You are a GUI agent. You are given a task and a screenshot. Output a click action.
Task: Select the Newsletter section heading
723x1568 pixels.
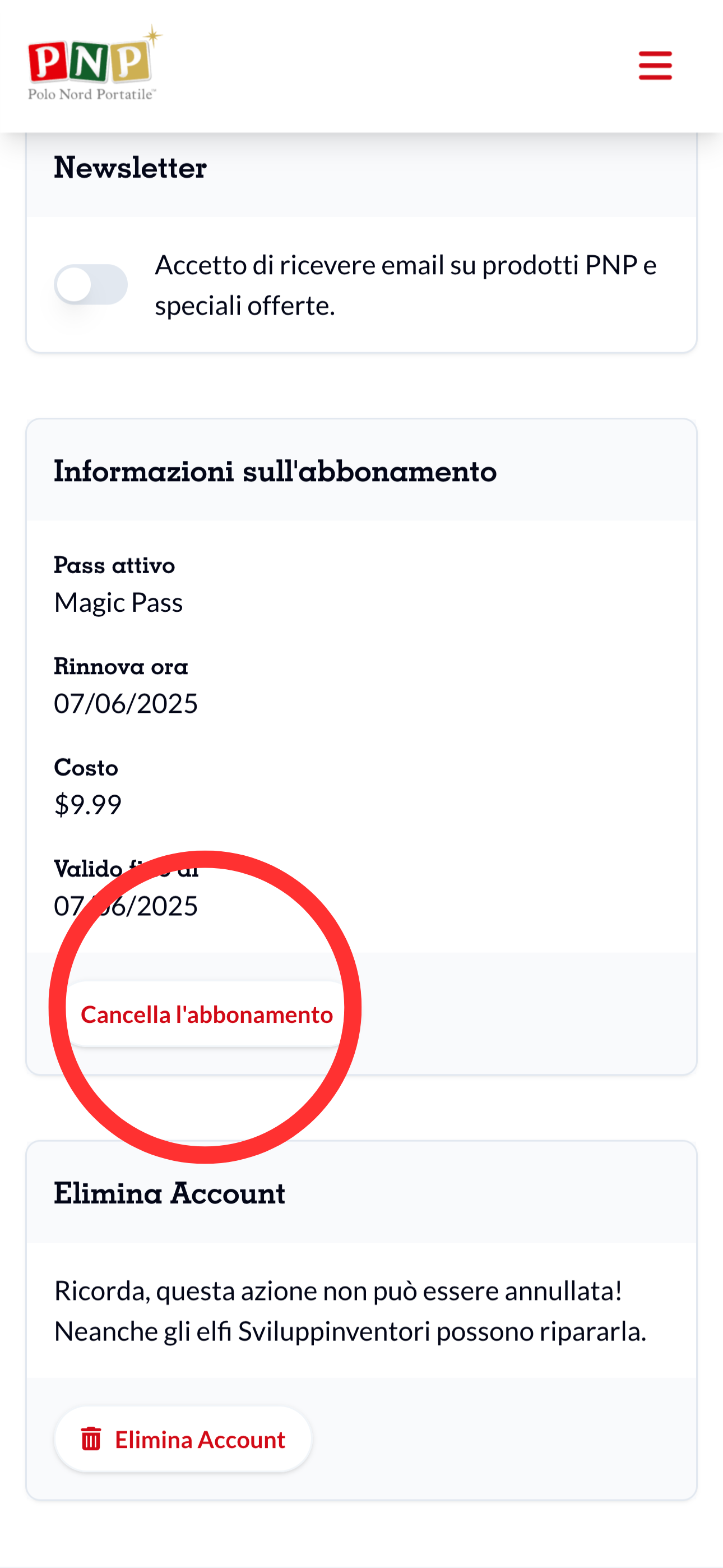click(130, 167)
